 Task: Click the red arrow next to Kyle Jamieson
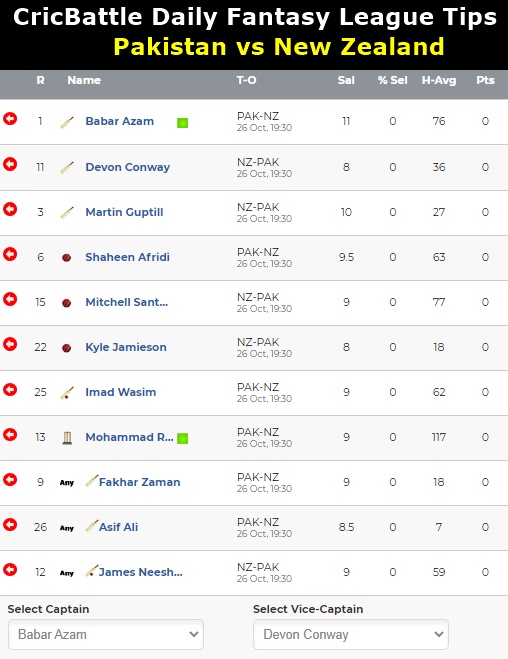pos(10,344)
